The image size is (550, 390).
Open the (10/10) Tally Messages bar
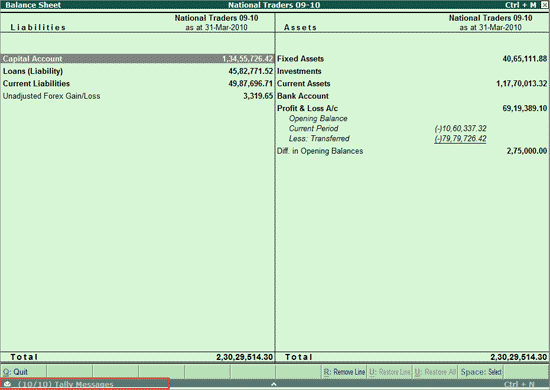85,384
